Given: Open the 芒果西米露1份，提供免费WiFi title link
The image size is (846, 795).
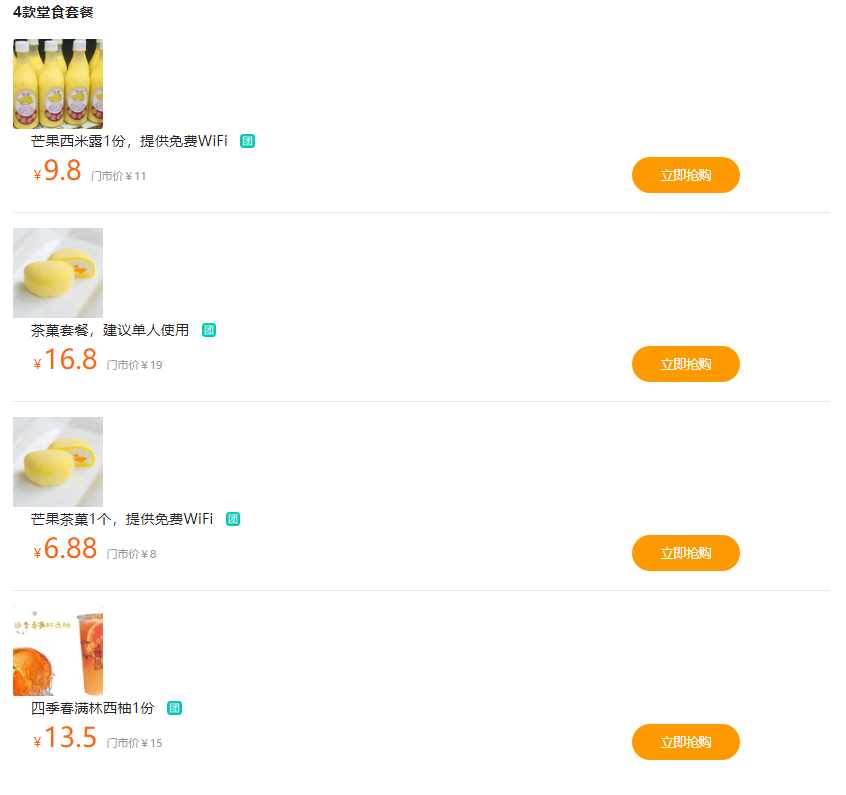Looking at the screenshot, I should click(x=129, y=141).
